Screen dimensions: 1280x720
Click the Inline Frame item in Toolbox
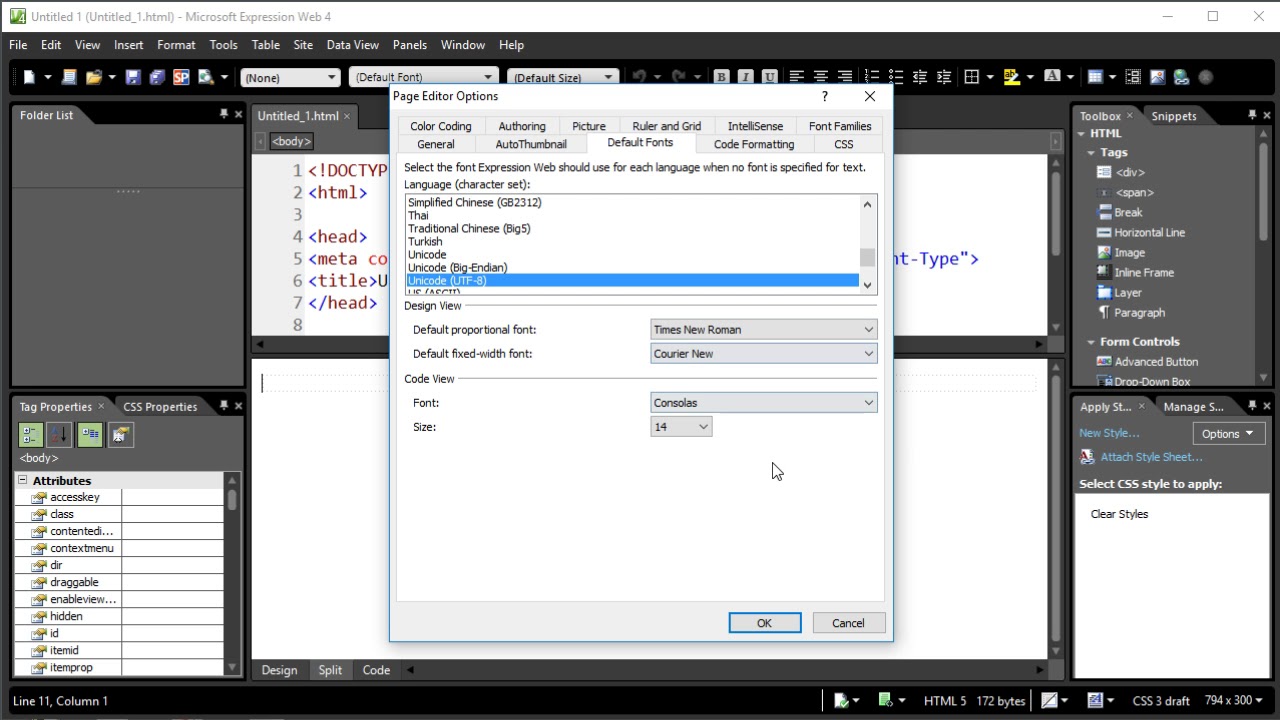[x=1144, y=273]
